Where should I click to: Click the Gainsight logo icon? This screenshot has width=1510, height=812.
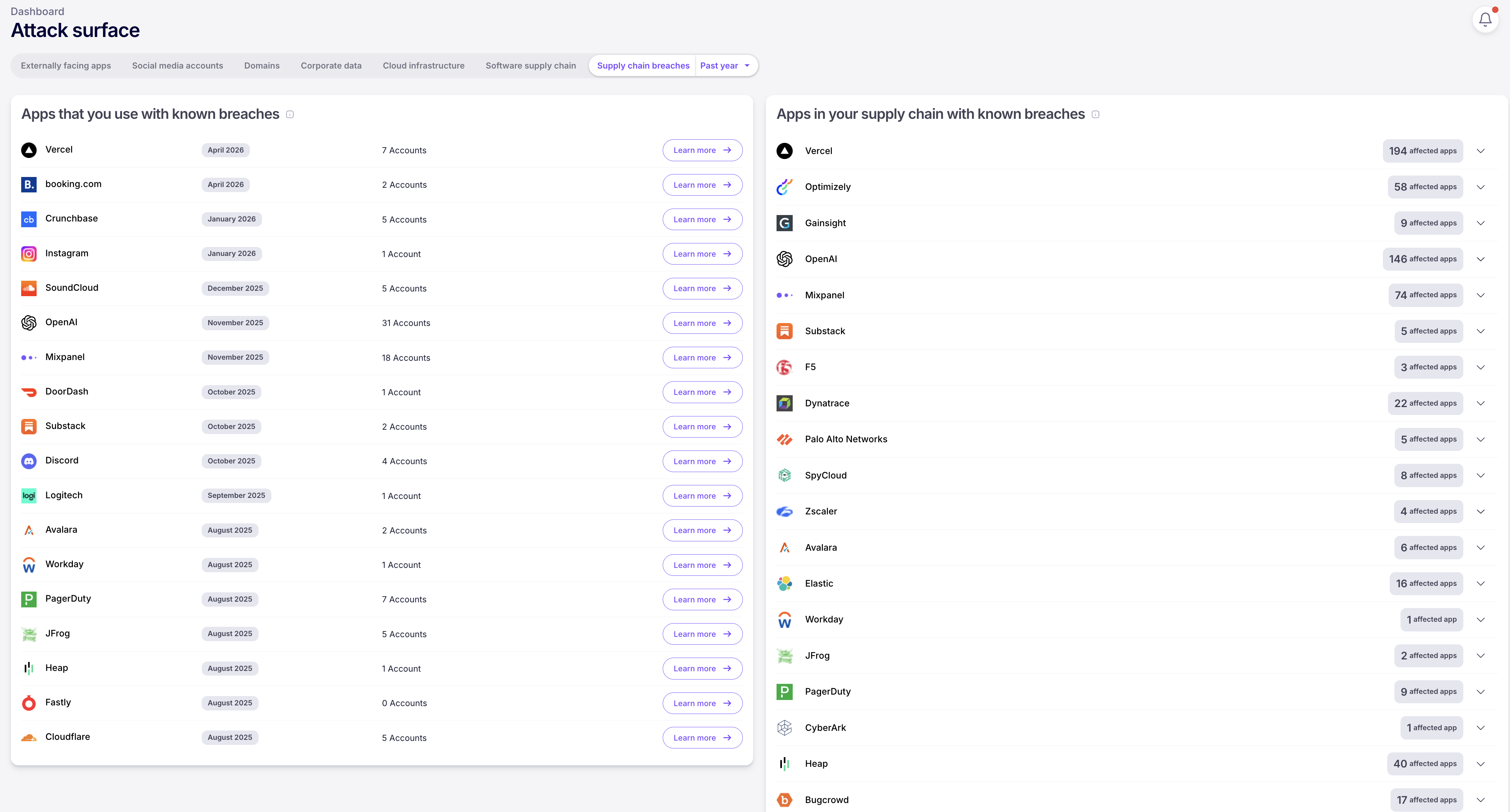(784, 223)
